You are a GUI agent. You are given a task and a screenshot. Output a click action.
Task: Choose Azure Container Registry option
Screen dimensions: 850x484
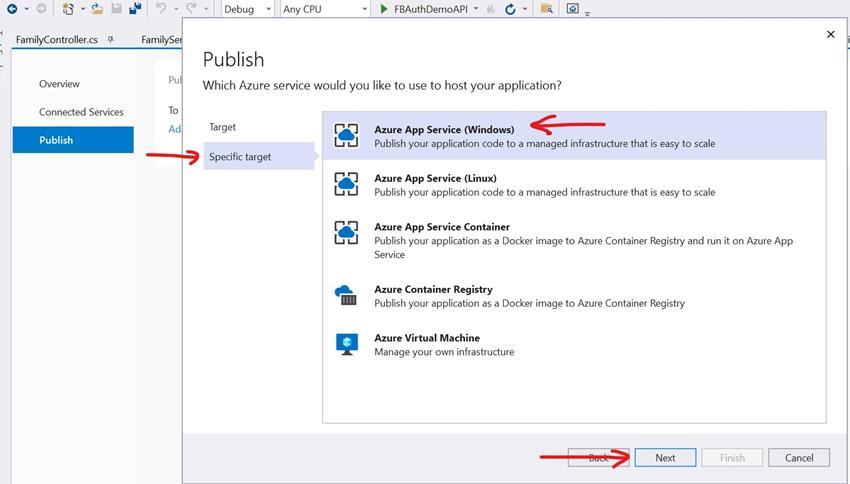pos(574,296)
